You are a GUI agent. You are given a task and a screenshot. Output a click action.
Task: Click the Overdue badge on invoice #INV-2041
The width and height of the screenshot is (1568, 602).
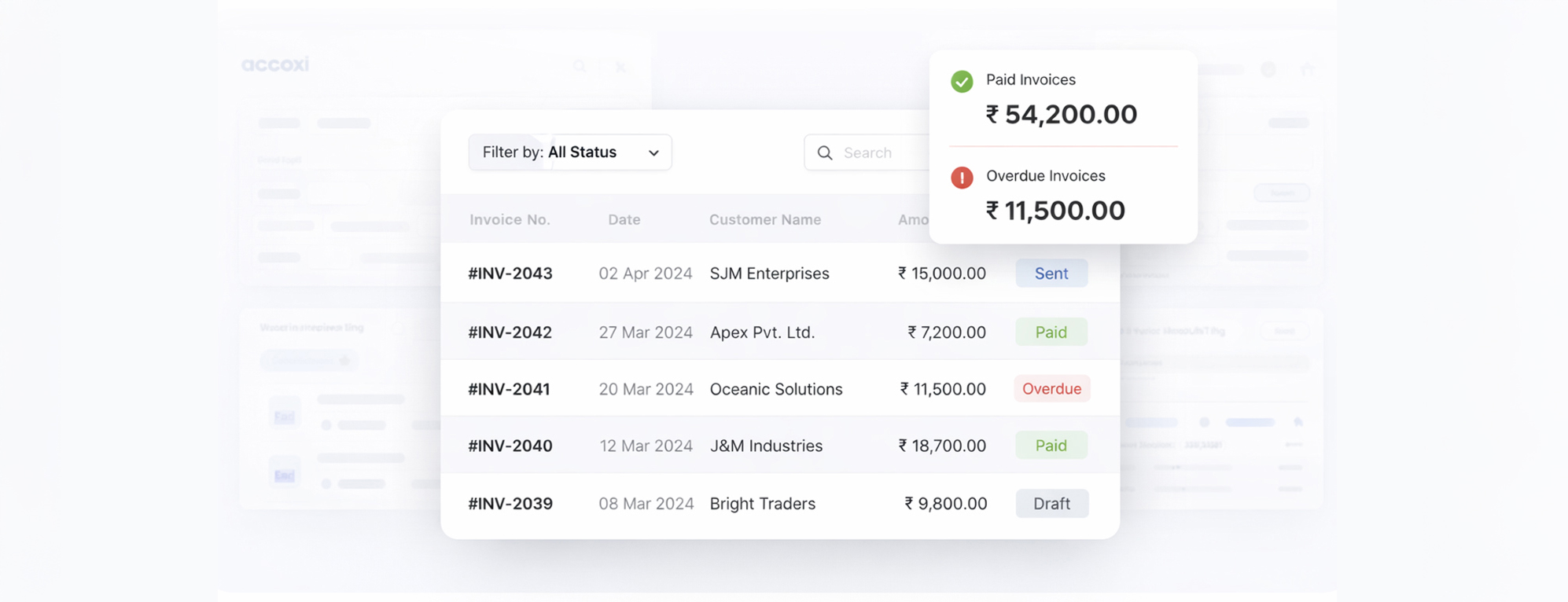click(x=1051, y=388)
